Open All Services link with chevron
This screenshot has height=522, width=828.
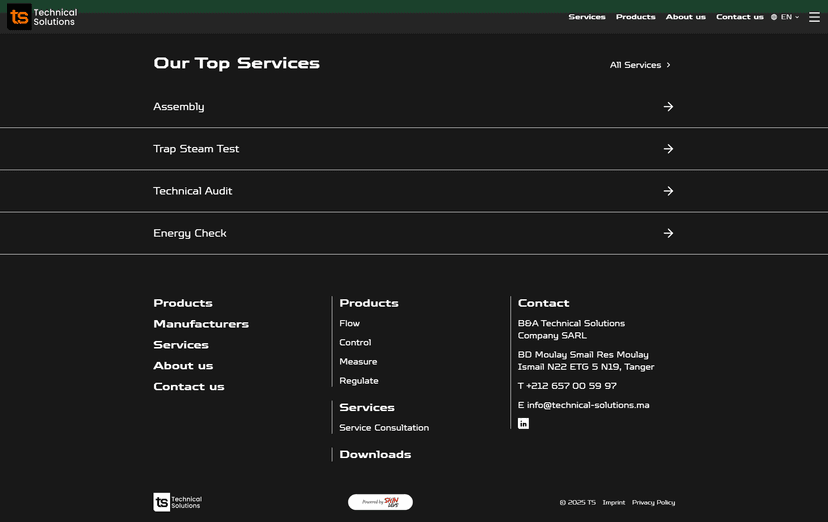640,65
